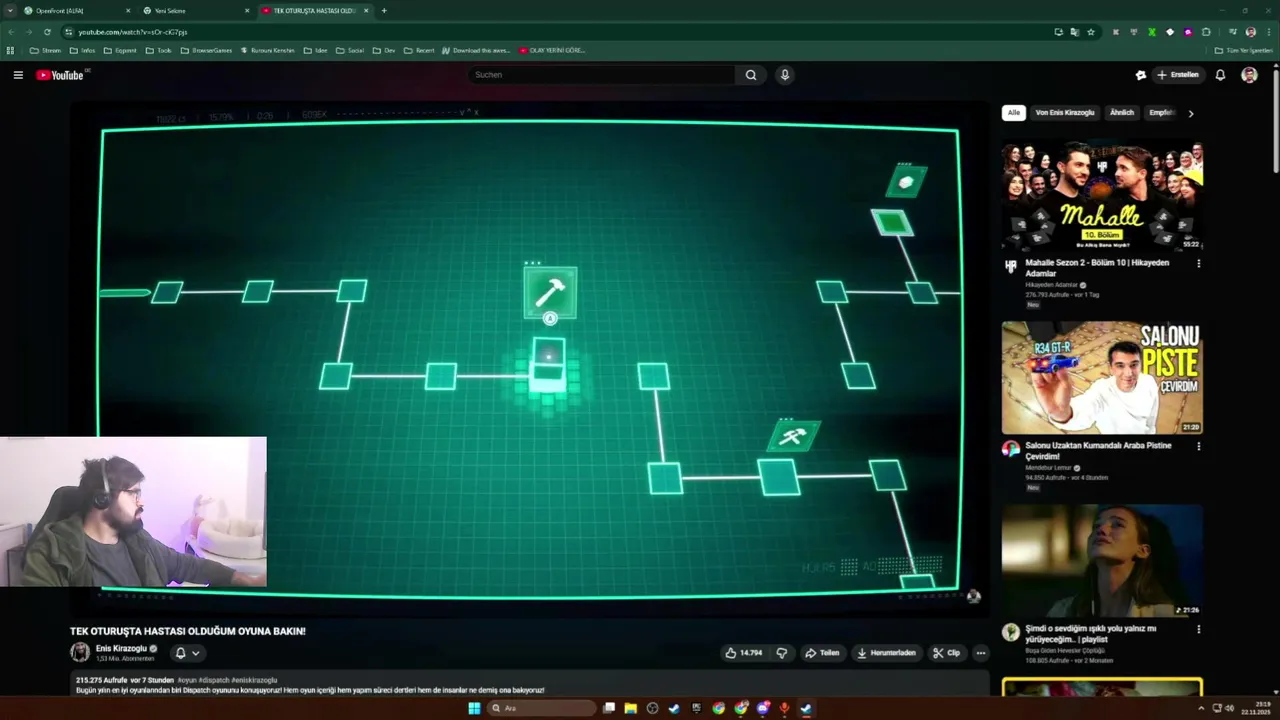Open the Şimdi o sevdiğim playlist thumbnail
The image size is (1280, 720).
[x=1102, y=560]
